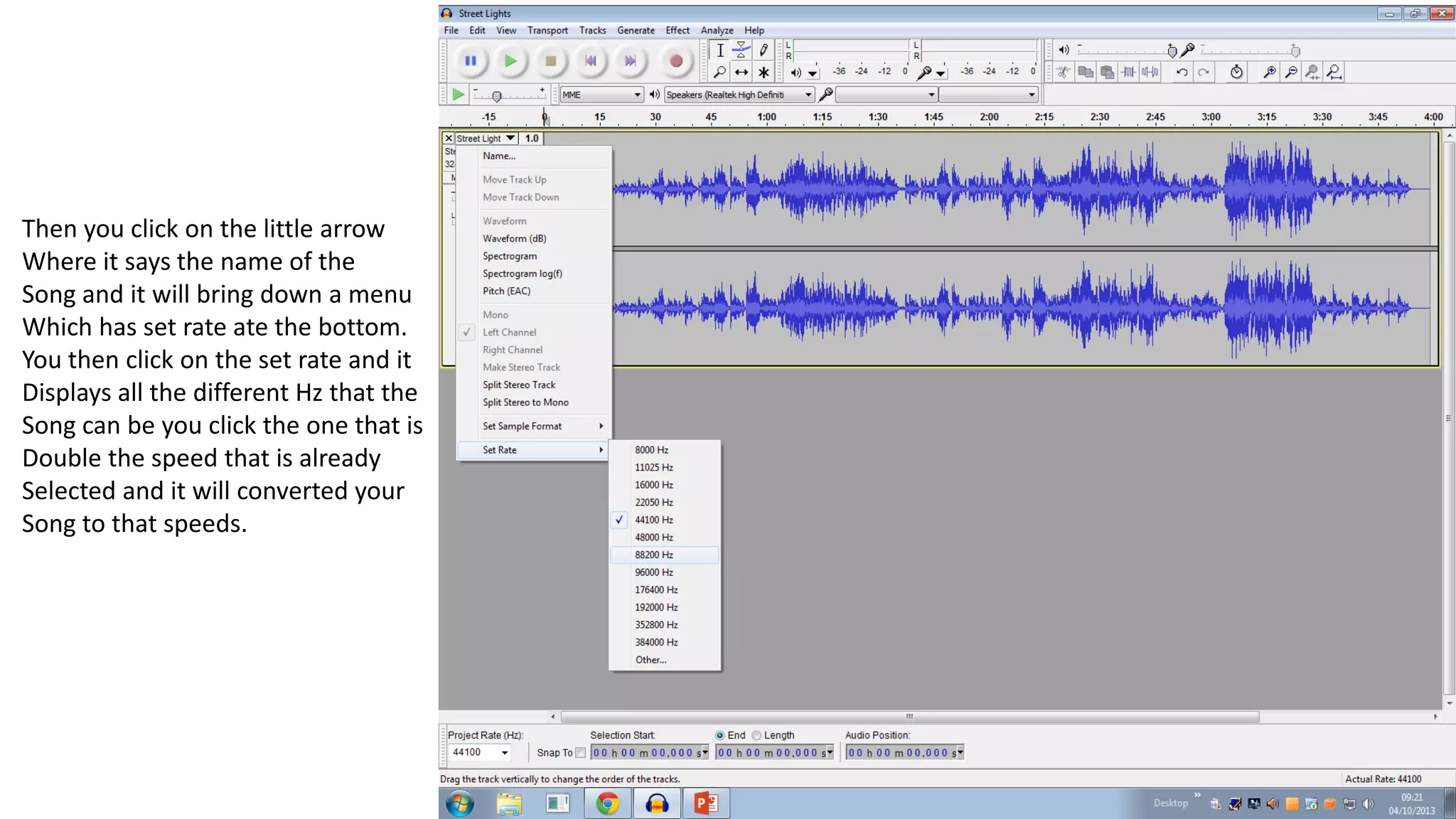Open the output meter dropdown arrow
This screenshot has width=1456, height=819.
(813, 73)
